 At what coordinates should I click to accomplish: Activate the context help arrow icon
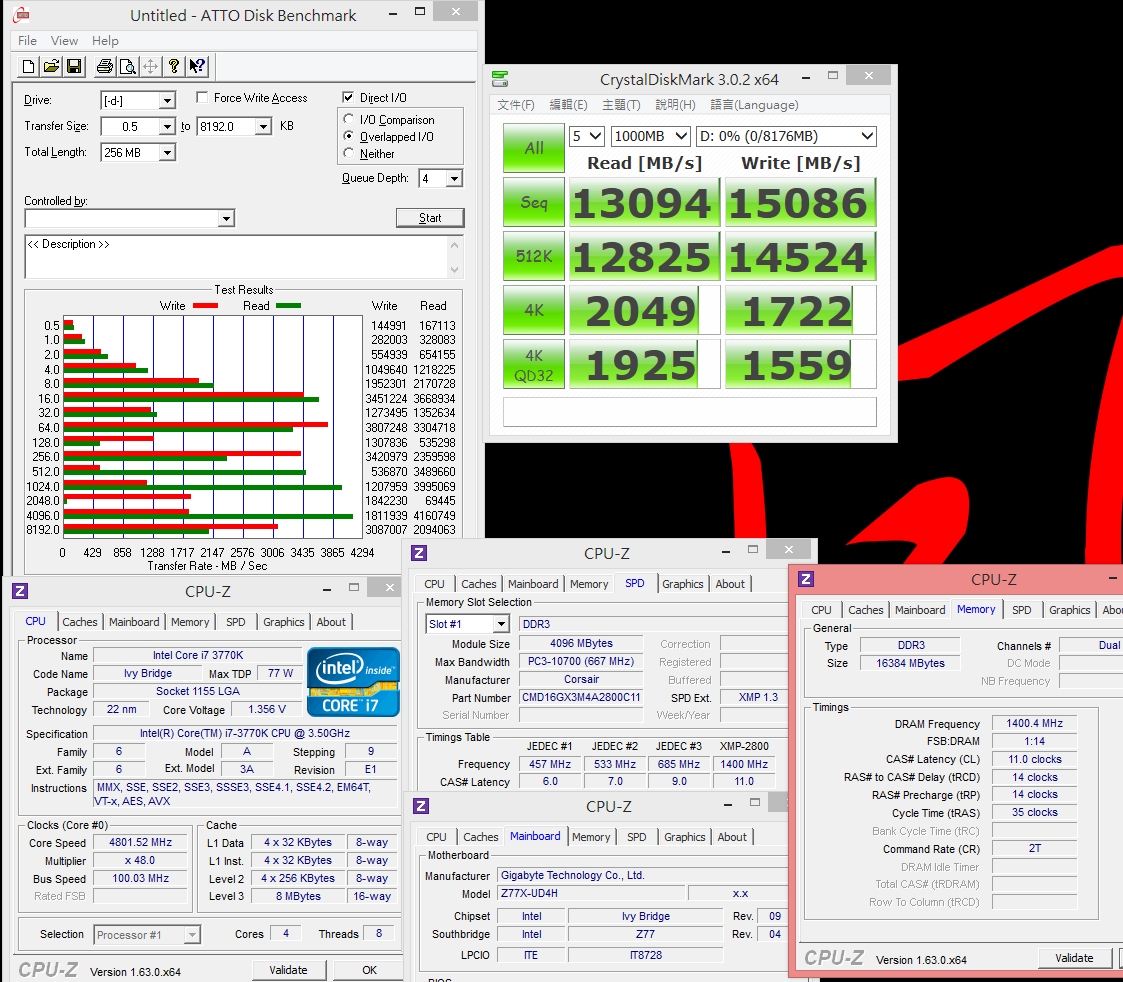(197, 67)
